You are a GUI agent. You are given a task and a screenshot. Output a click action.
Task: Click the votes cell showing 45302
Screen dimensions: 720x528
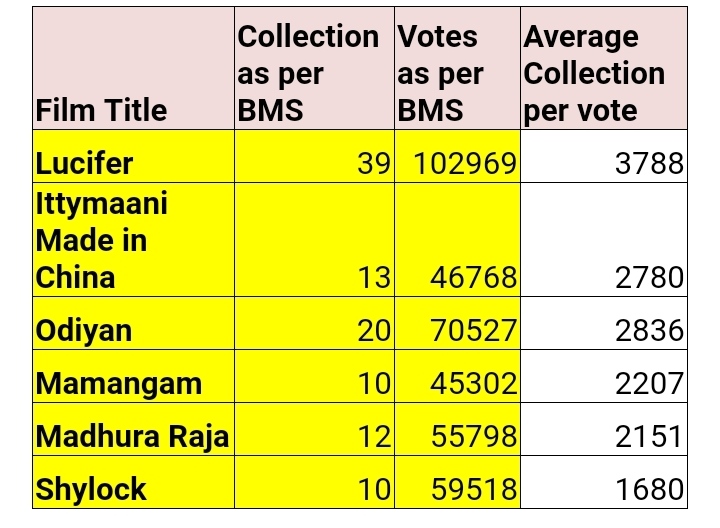pos(457,376)
